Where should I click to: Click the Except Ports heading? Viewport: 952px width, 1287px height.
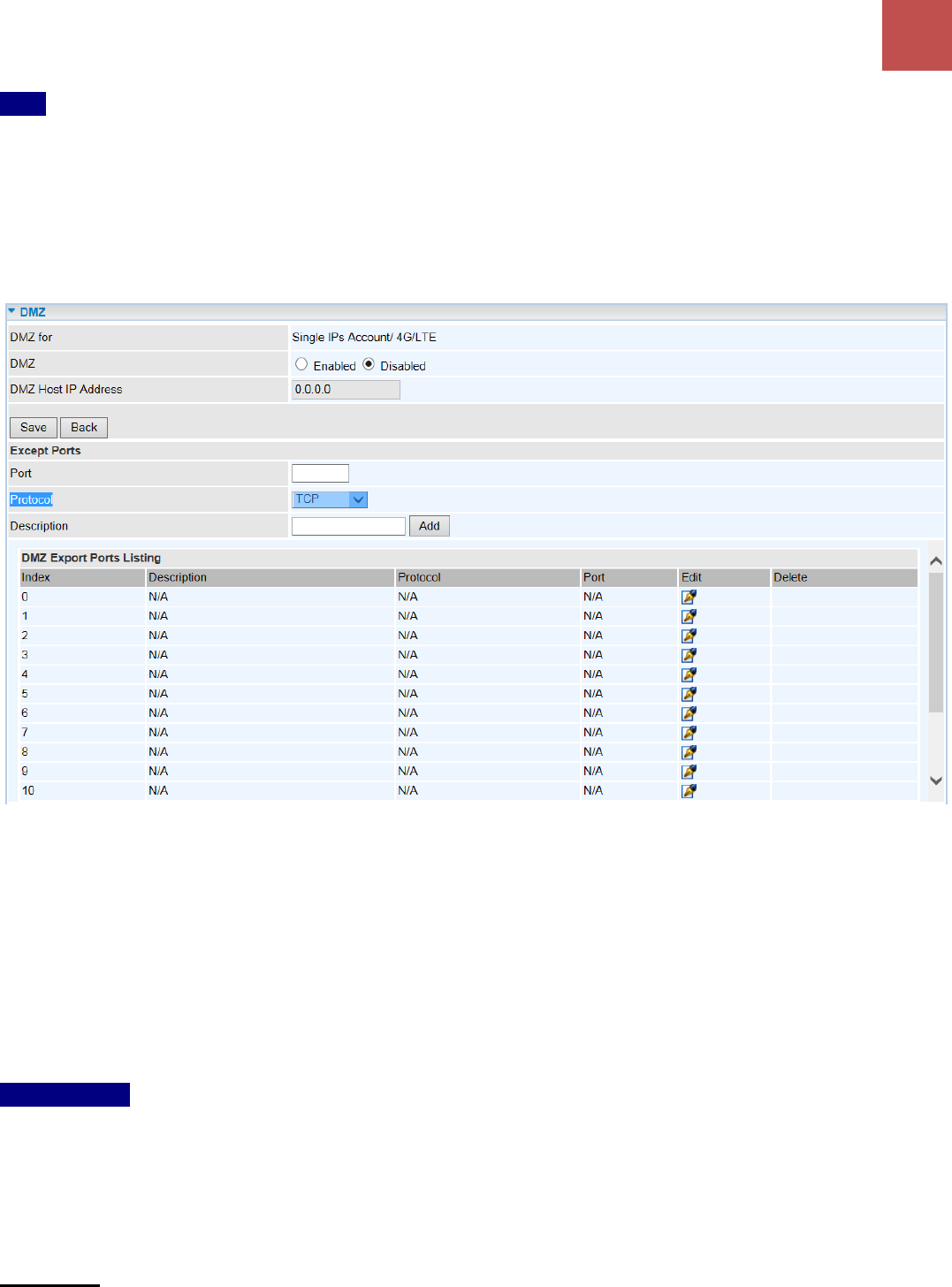[x=45, y=451]
